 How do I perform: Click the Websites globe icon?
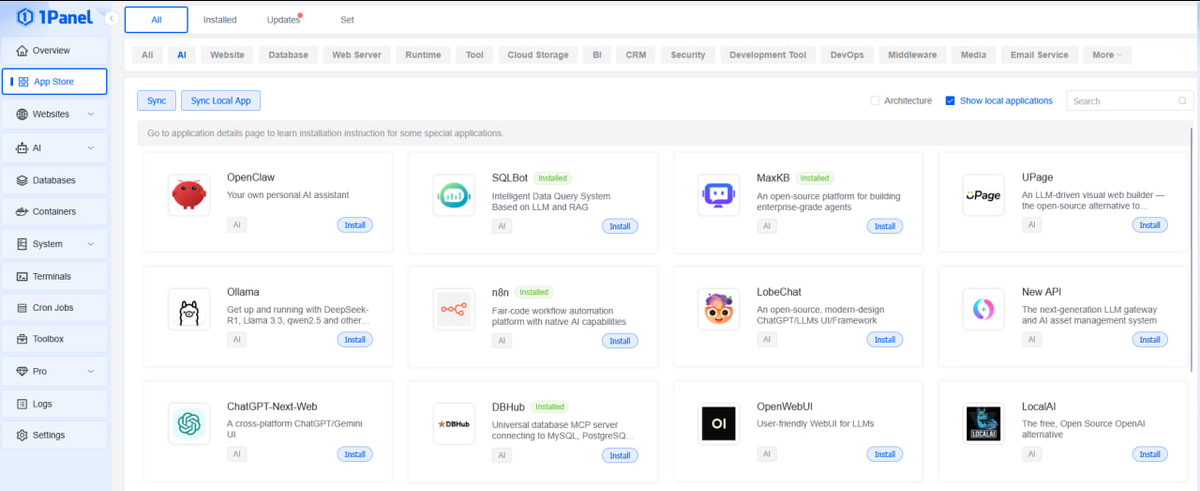pos(23,114)
